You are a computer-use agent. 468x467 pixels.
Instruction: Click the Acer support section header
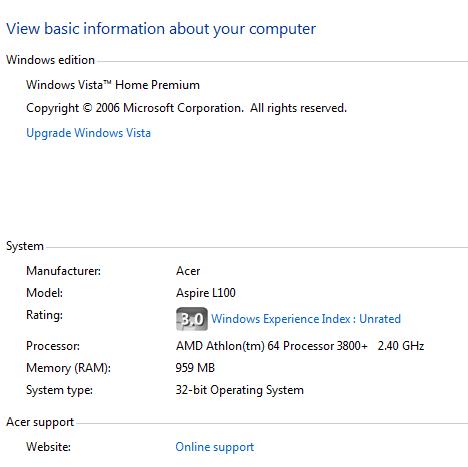[40, 422]
